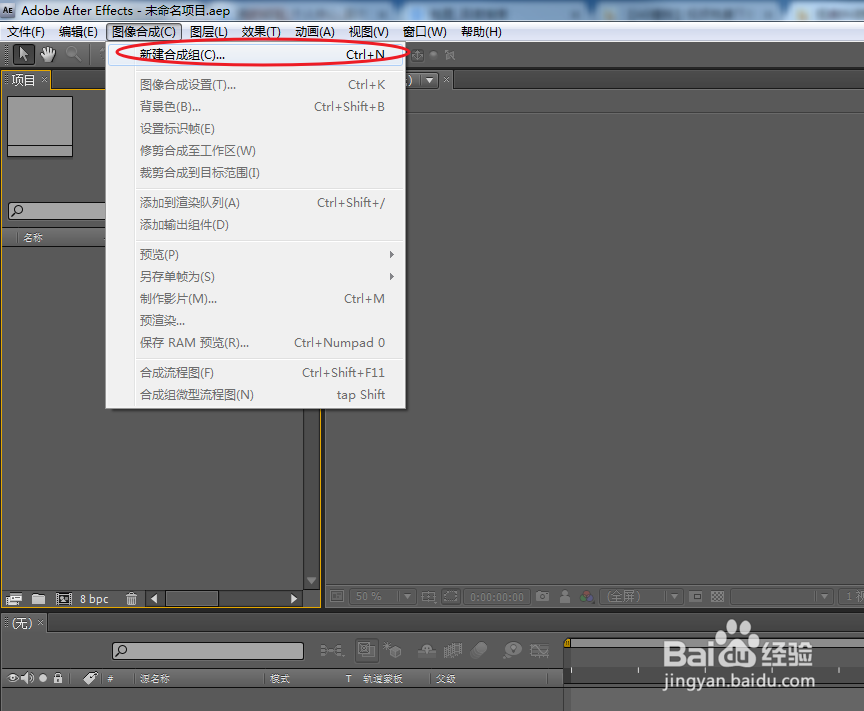
Task: Click the always preview this view icon
Action: [337, 596]
